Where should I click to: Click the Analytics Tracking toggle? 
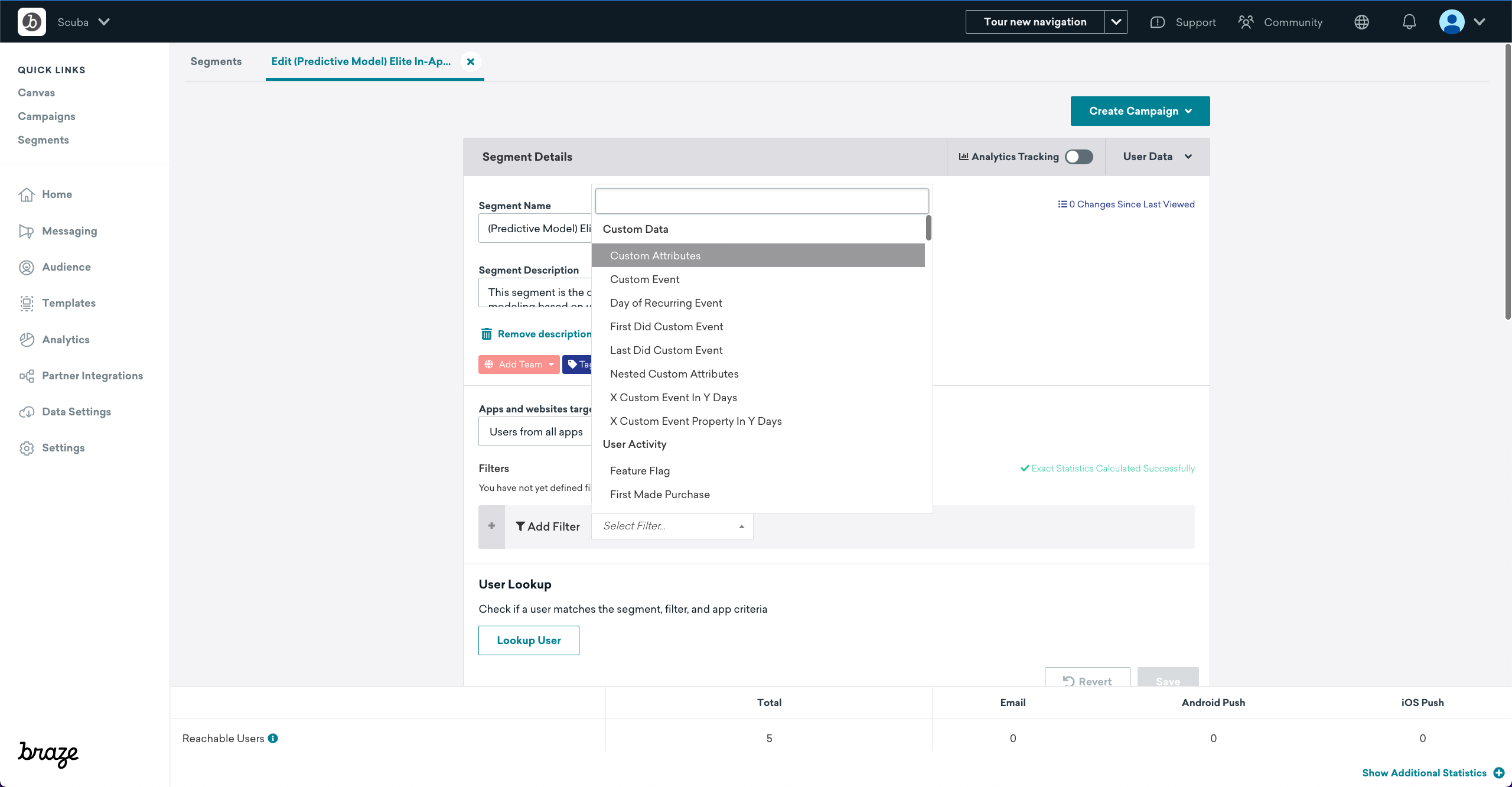1078,156
